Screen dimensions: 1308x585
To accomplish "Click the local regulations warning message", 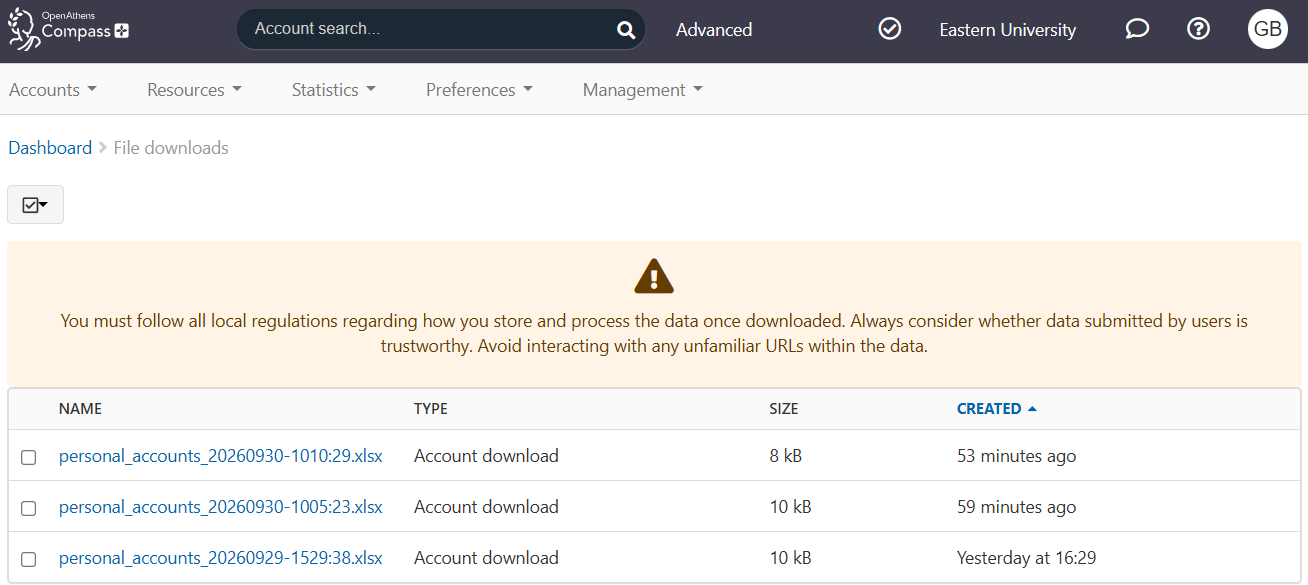I will (654, 335).
